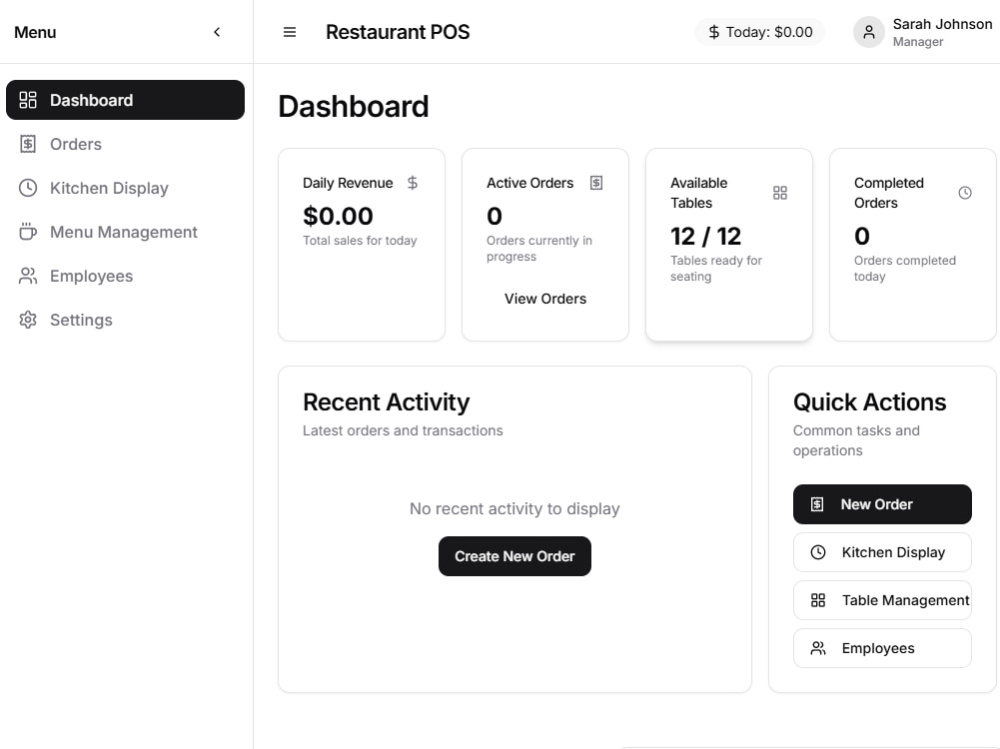Click the Employees quick action button

point(882,648)
